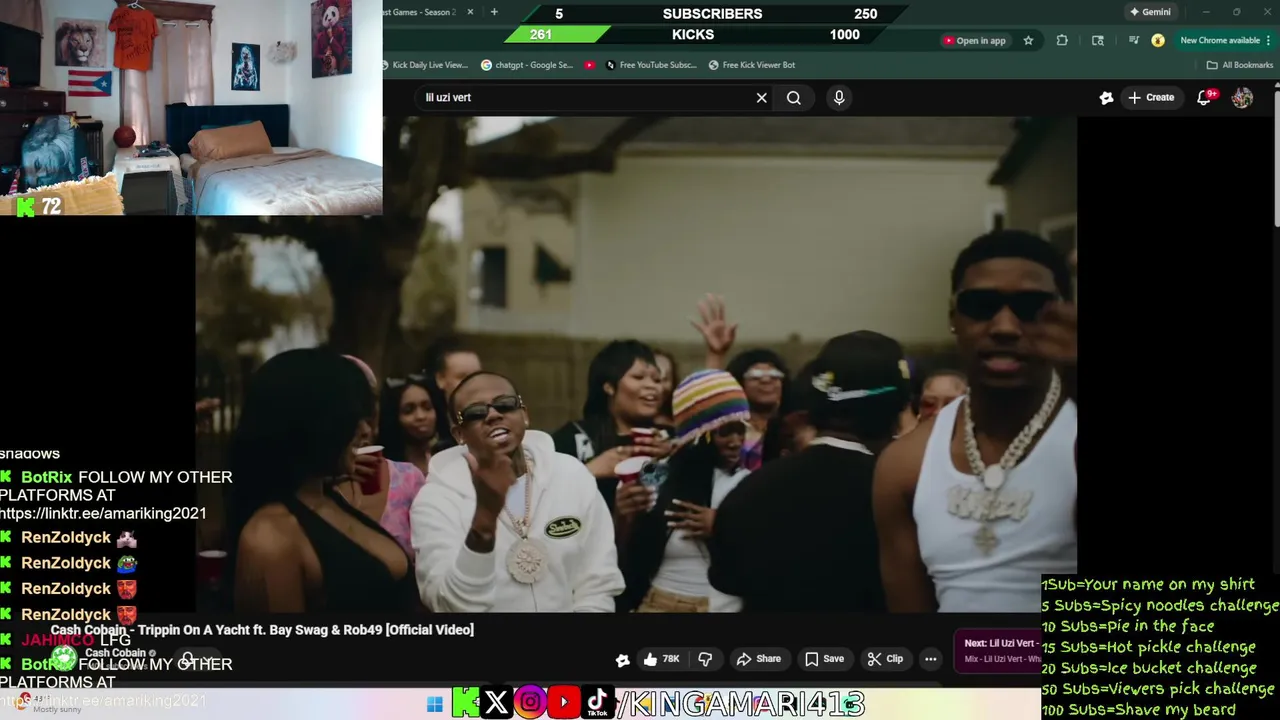Close the Beast Games browser tab
The image size is (1280, 720).
[470, 12]
